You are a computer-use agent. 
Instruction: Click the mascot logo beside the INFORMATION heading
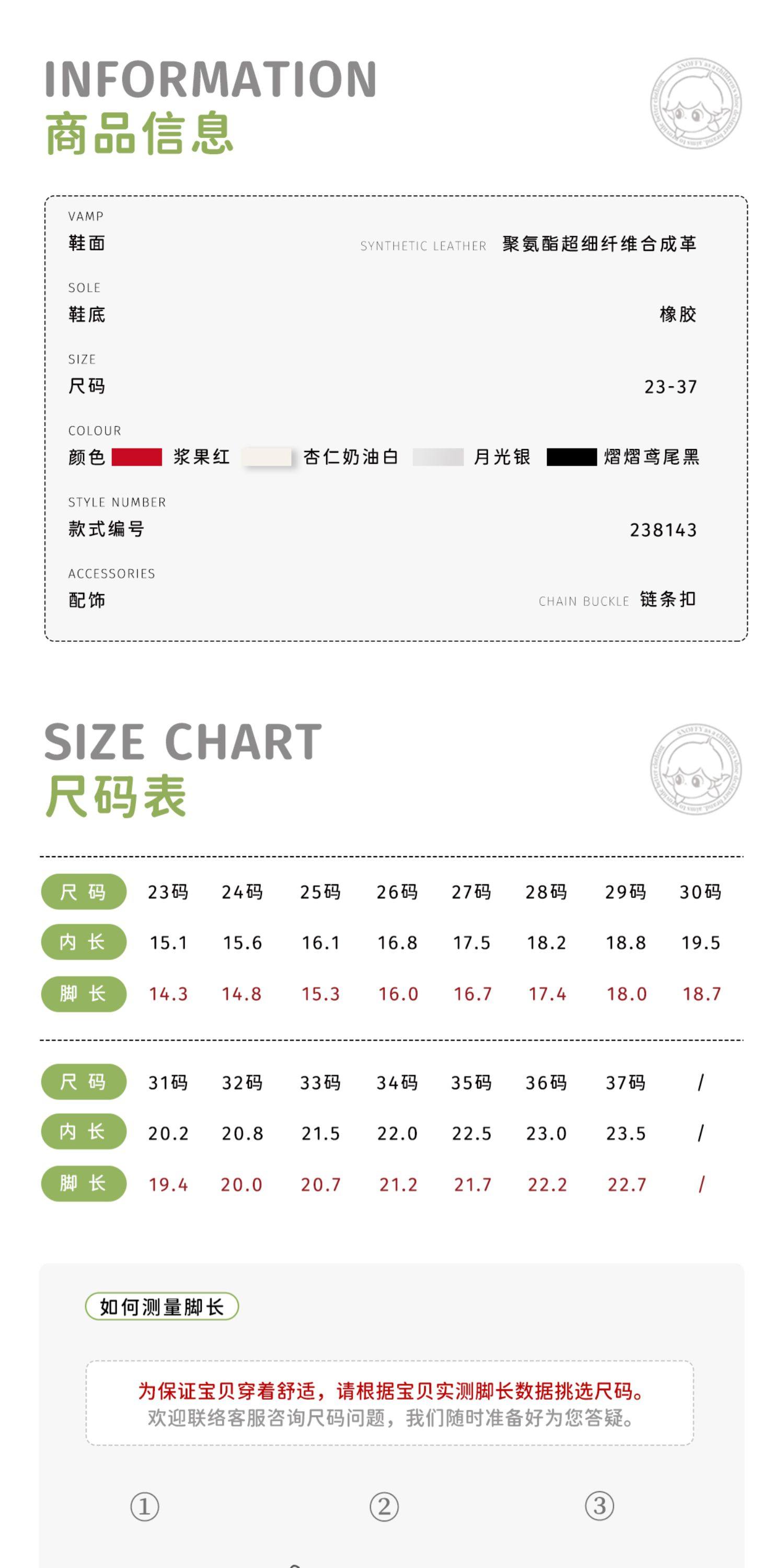[696, 104]
